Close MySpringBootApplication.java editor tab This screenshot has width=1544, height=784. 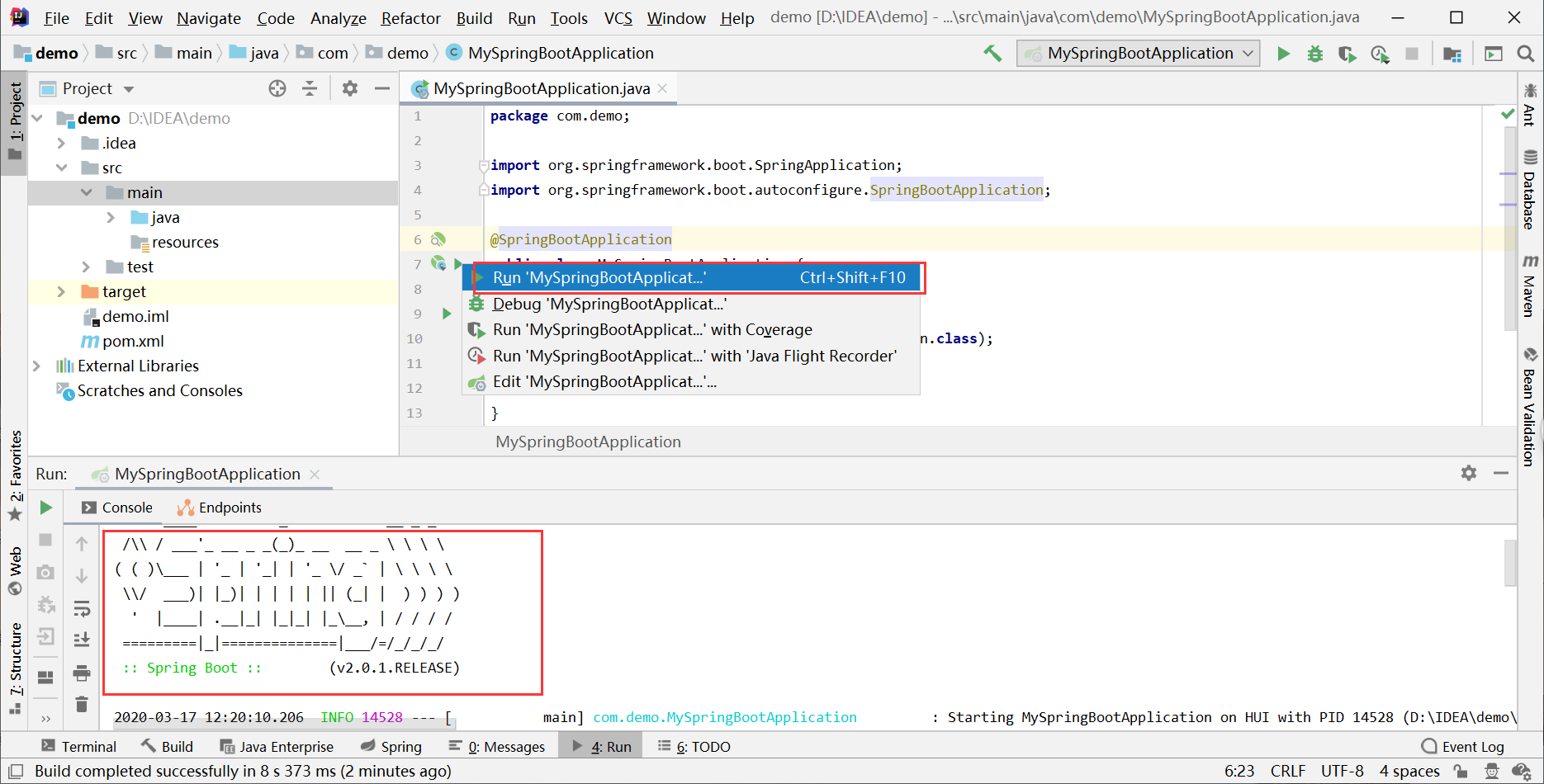coord(662,88)
